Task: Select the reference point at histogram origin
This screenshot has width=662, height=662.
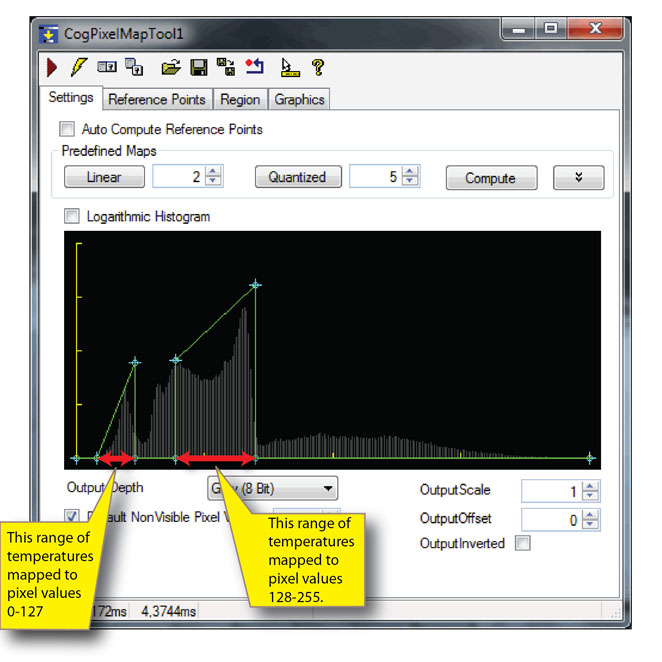Action: (x=76, y=458)
